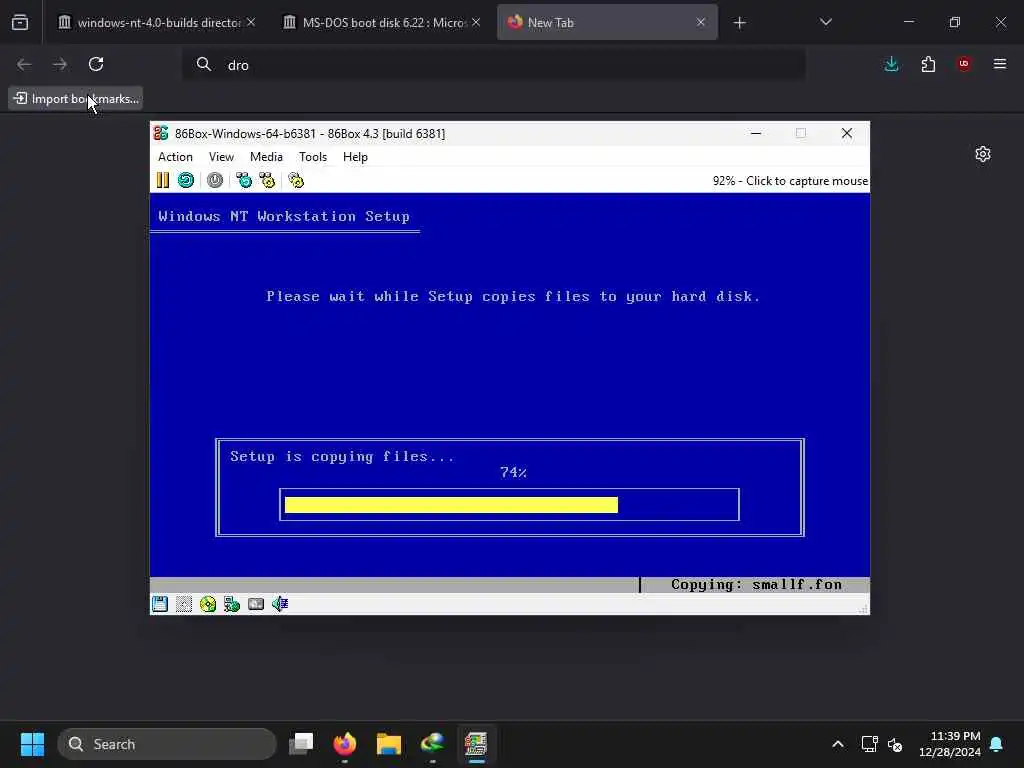Open File Explorer from the taskbar

click(389, 744)
